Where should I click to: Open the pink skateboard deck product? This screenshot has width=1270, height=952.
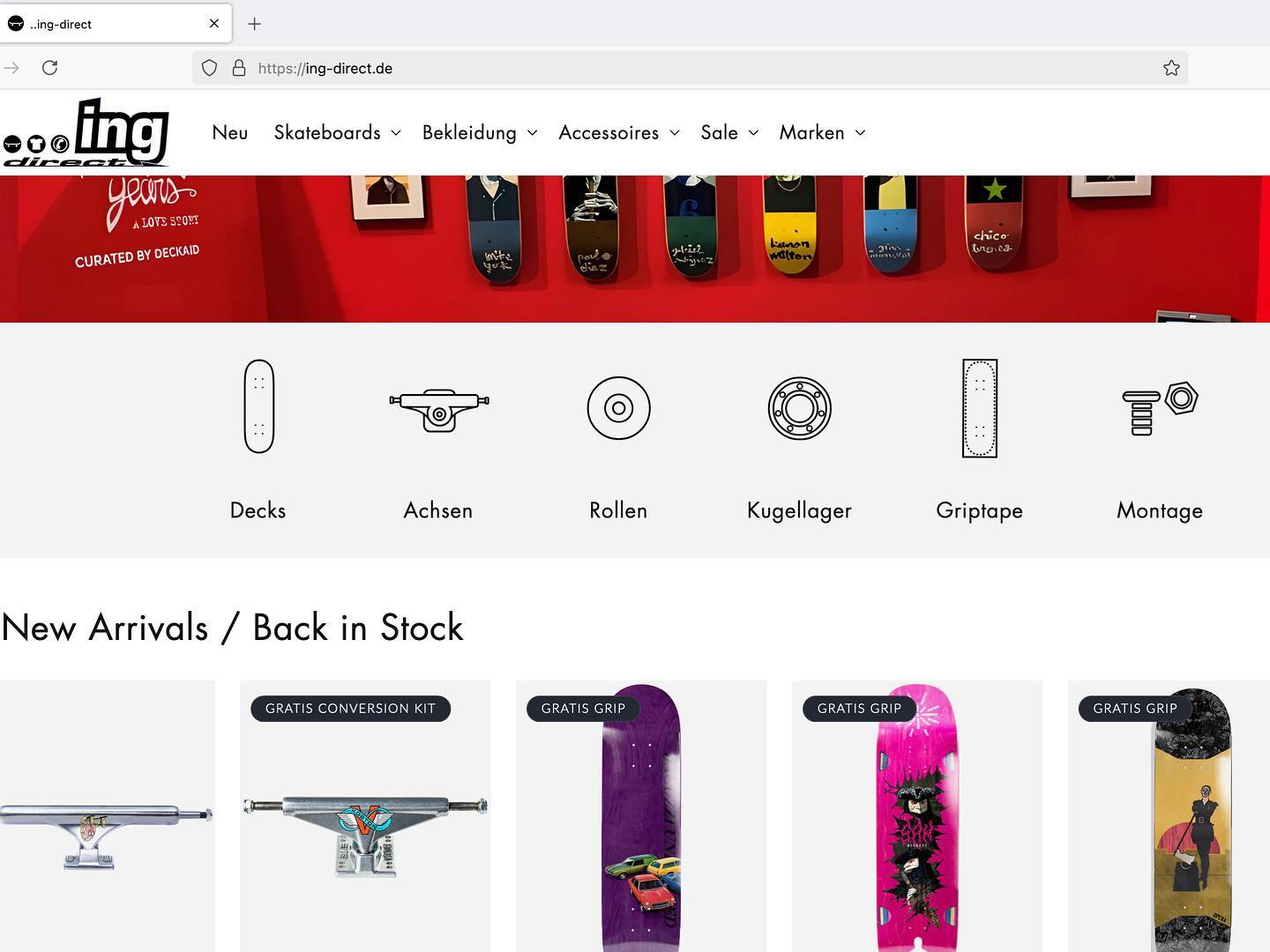[x=917, y=816]
